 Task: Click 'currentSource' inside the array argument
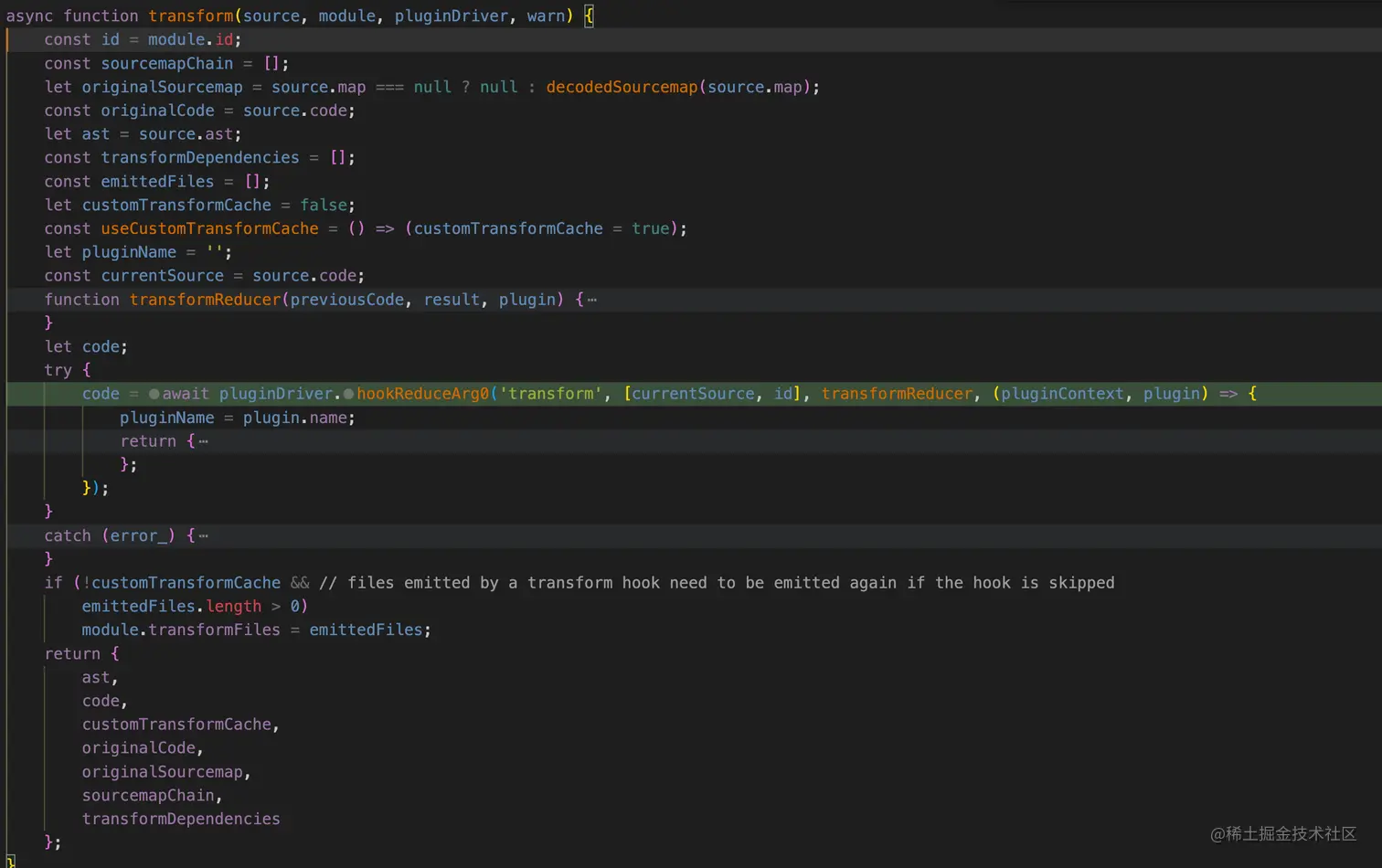click(694, 394)
